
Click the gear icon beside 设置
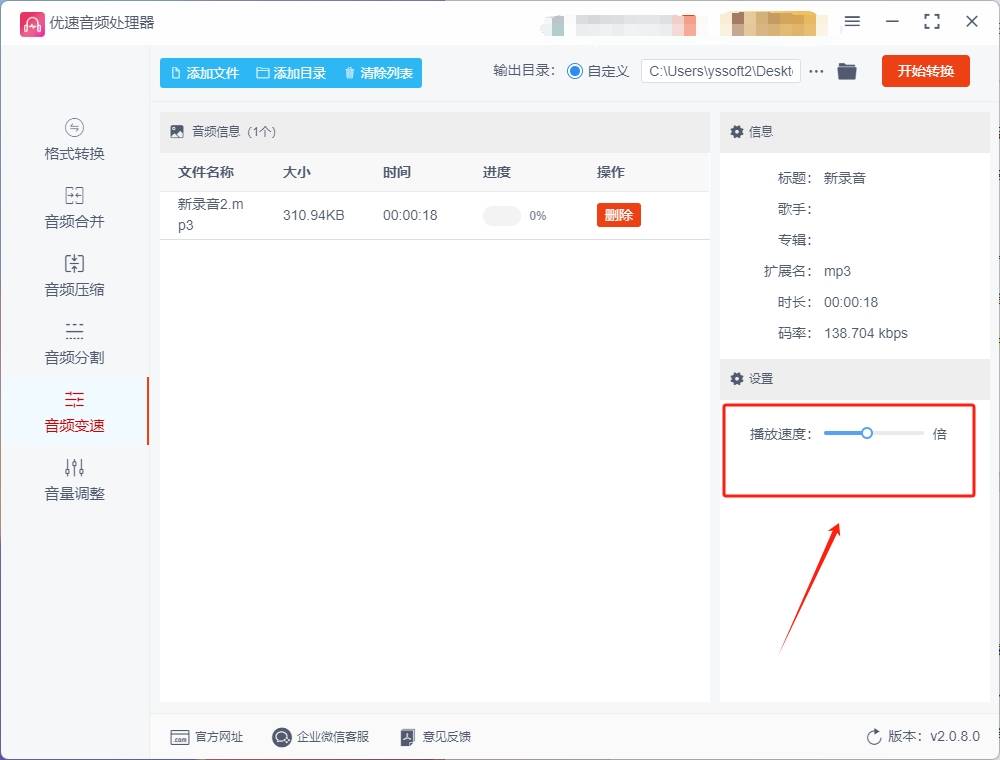coord(737,379)
